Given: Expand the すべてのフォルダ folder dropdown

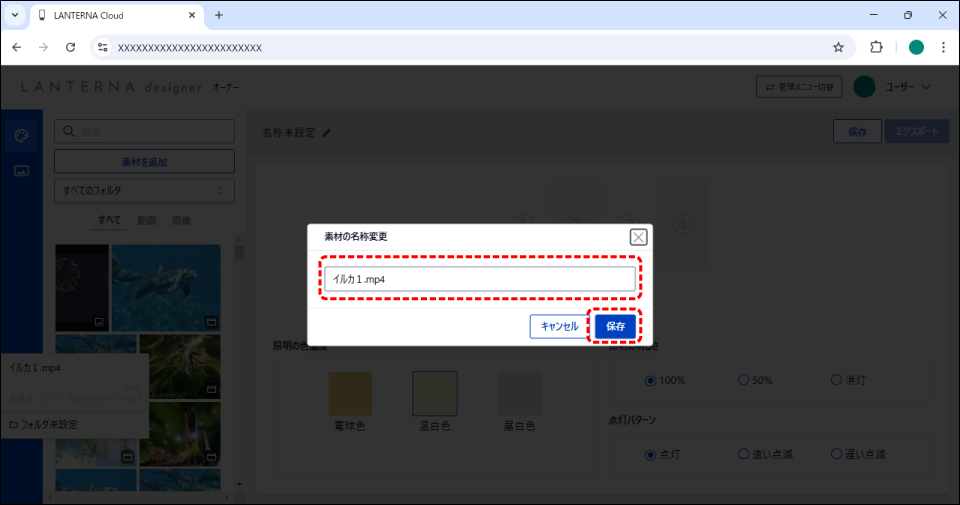Looking at the screenshot, I should (144, 190).
